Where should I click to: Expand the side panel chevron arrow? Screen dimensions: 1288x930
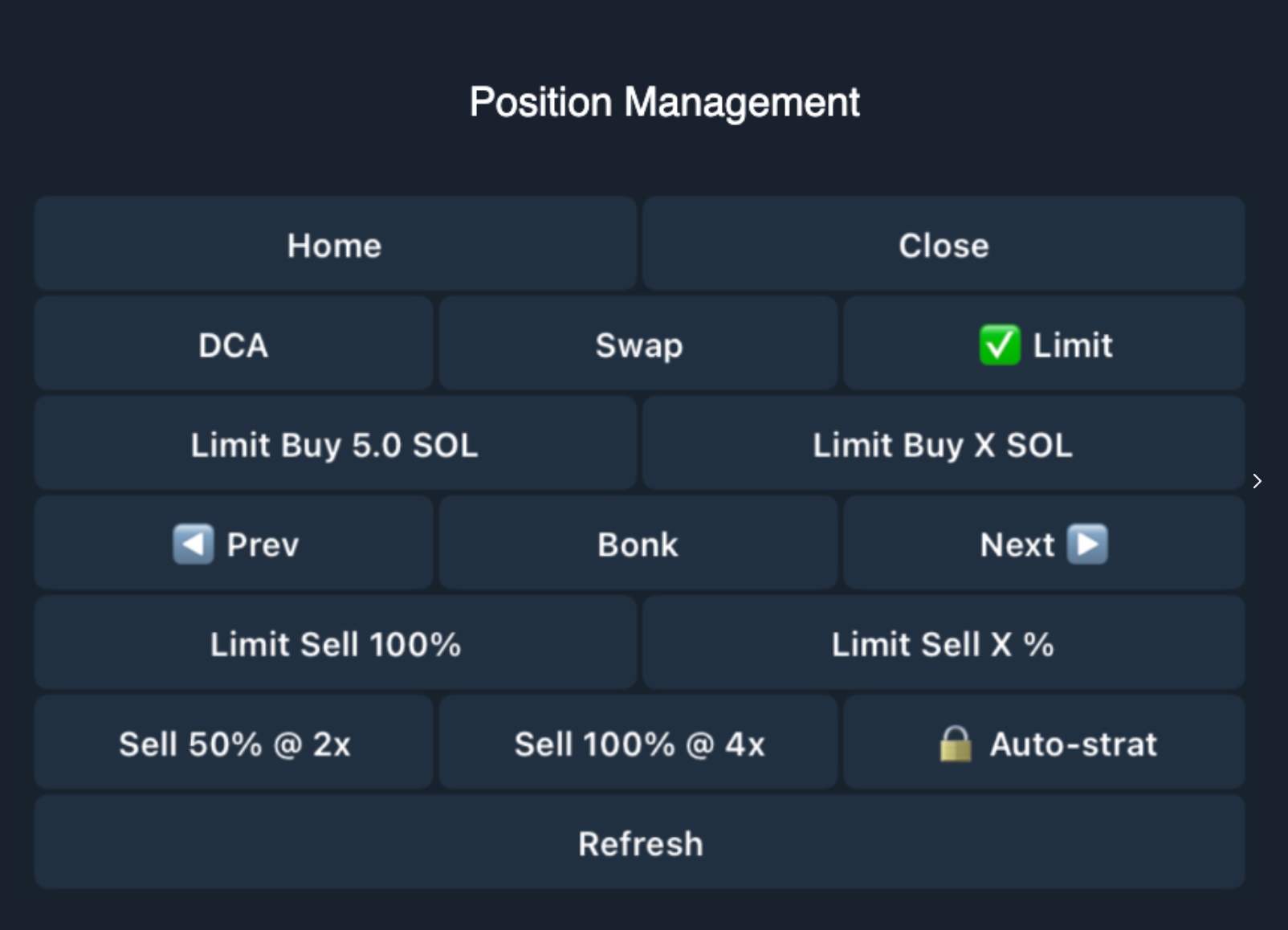1257,481
